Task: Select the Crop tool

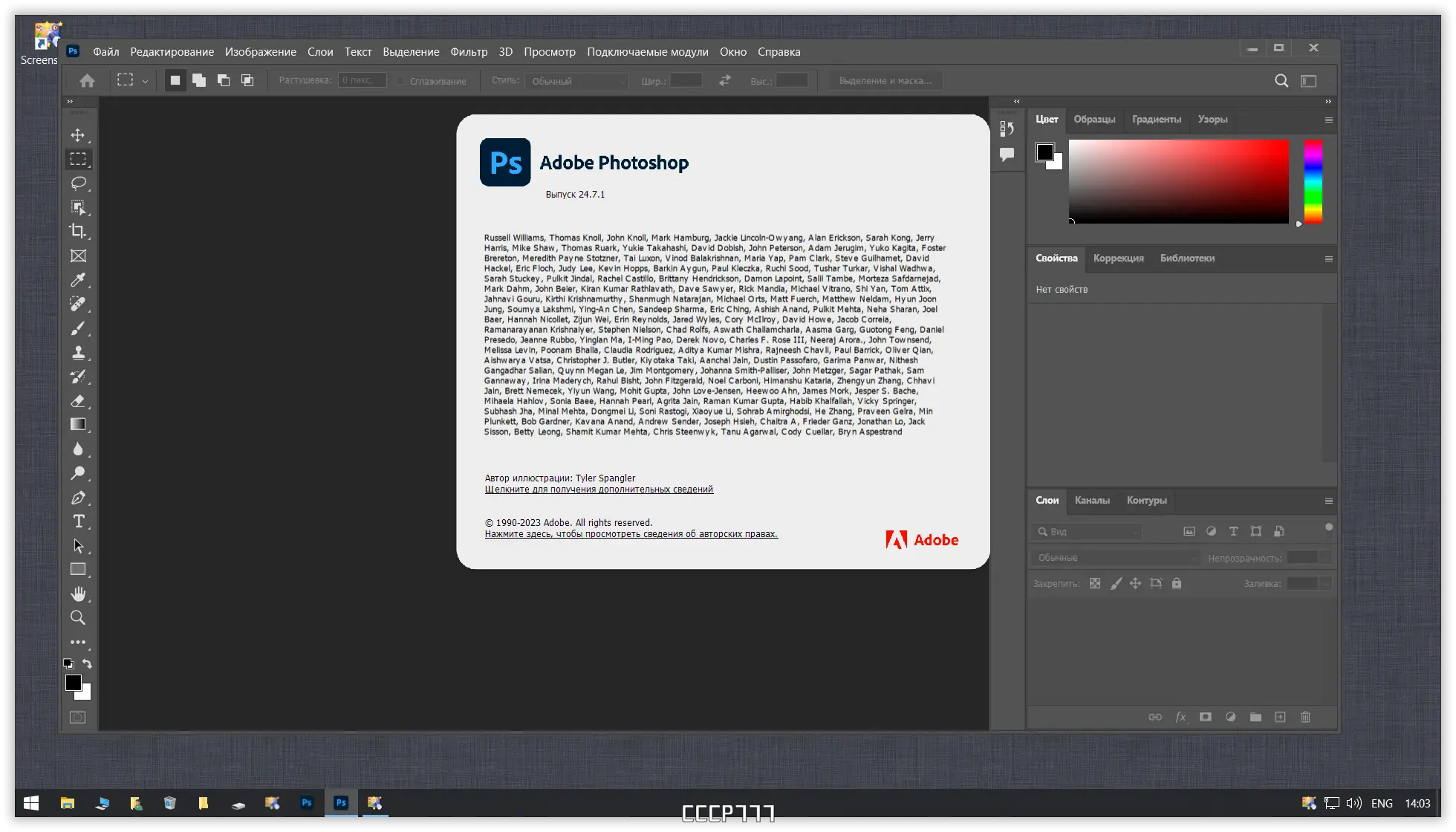Action: click(x=78, y=231)
